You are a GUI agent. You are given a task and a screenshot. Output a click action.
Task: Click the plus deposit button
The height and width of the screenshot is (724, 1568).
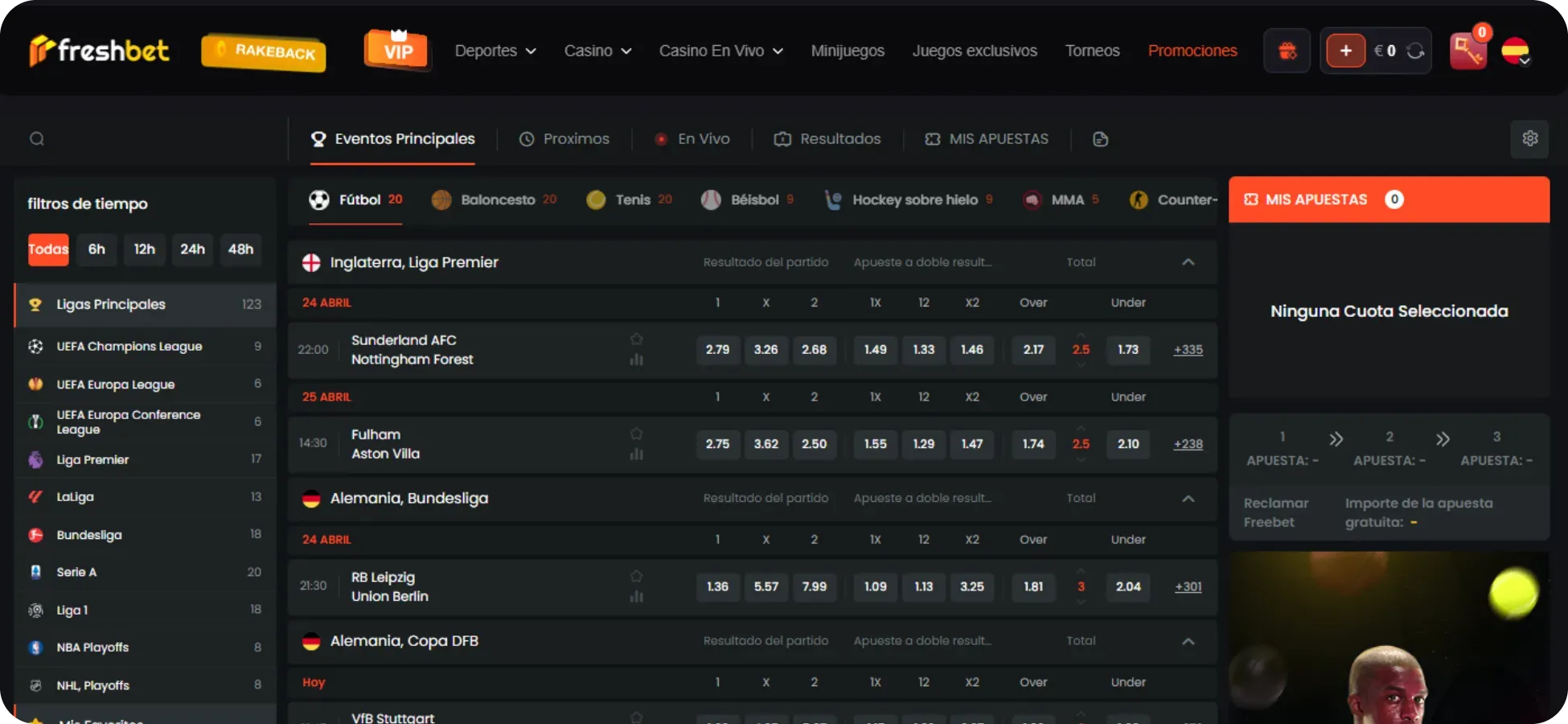coord(1345,51)
